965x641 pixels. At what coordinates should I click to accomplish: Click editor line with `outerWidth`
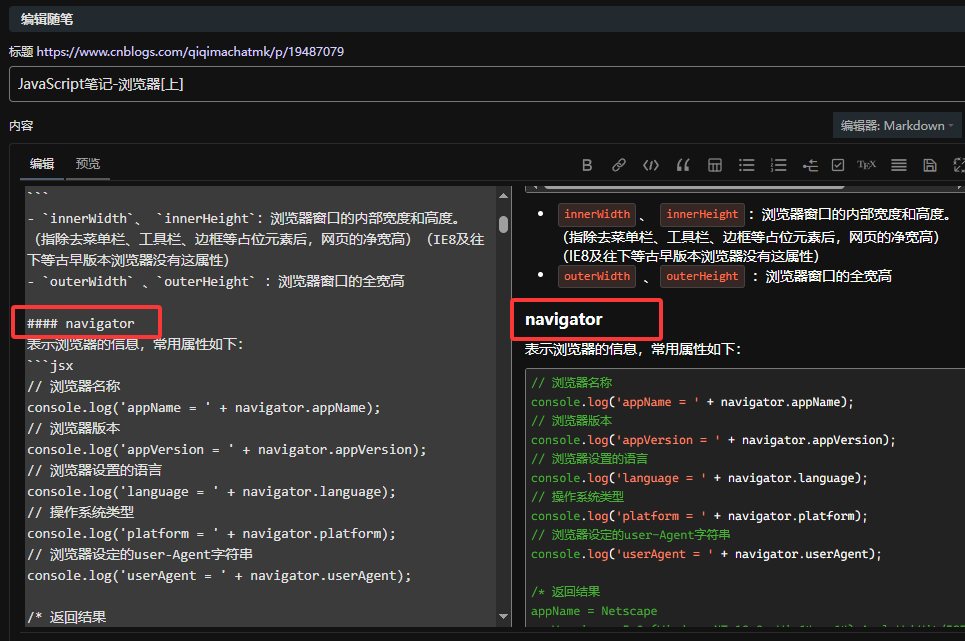215,282
